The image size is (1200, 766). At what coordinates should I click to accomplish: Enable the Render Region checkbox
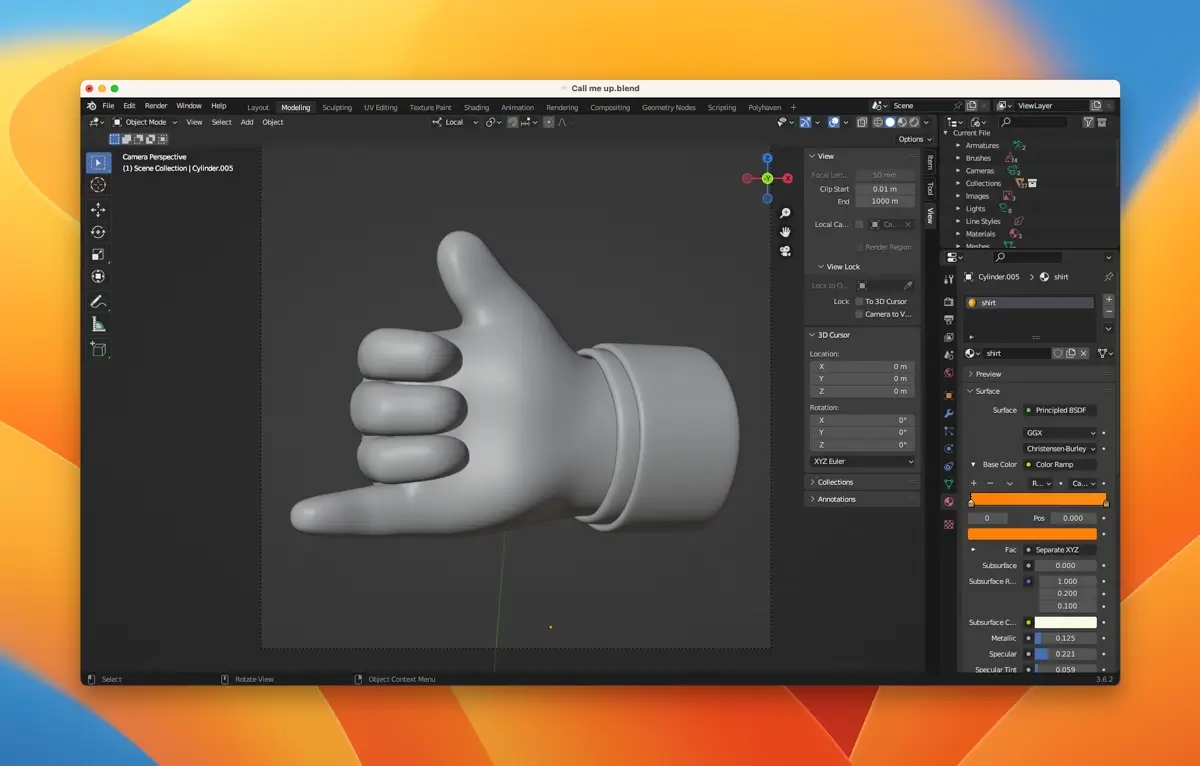(857, 247)
